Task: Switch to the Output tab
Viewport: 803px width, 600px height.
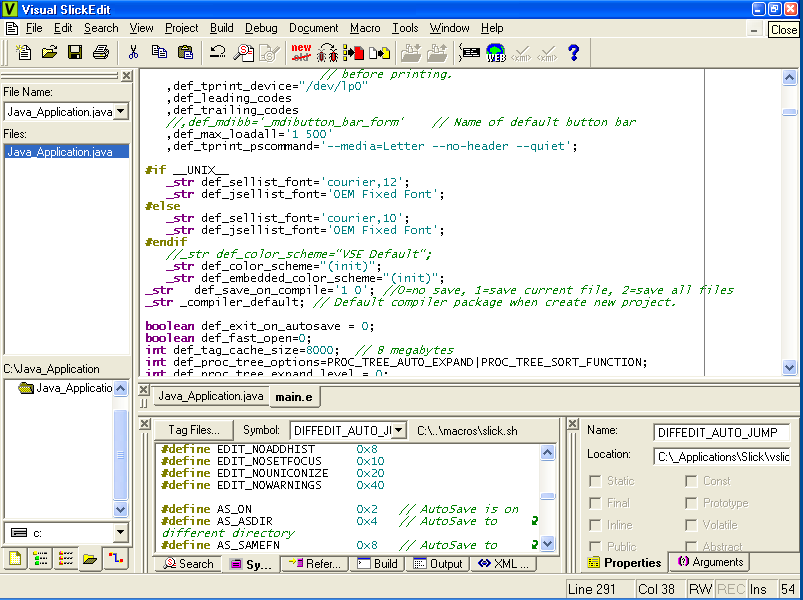Action: click(438, 564)
